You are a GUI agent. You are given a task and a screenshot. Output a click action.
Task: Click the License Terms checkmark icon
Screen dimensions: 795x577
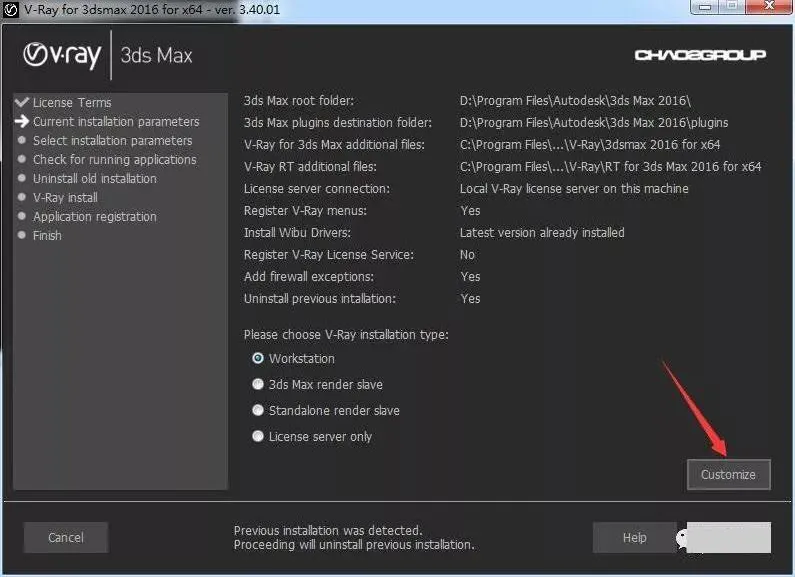[22, 102]
